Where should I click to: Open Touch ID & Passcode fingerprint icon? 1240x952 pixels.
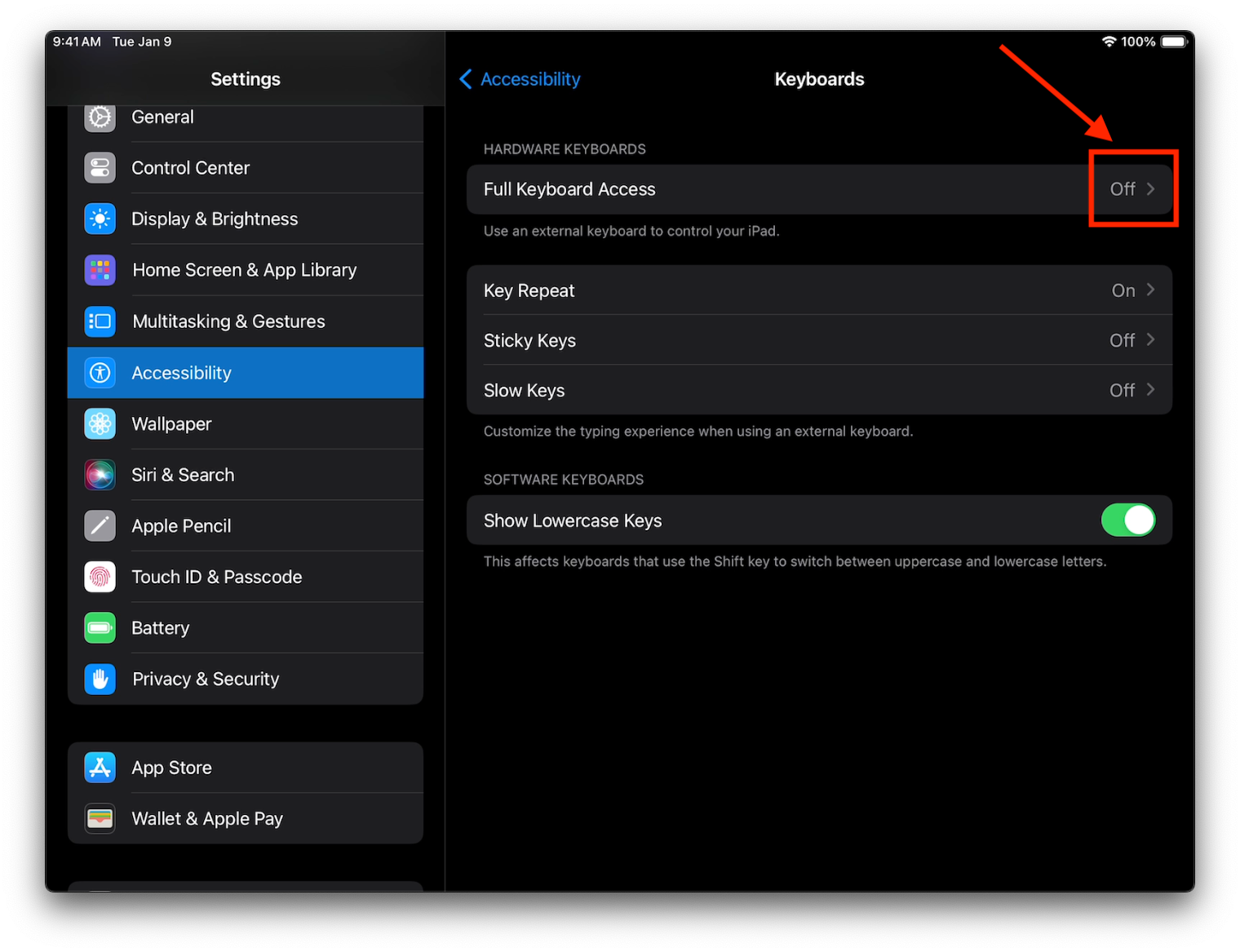tap(100, 577)
